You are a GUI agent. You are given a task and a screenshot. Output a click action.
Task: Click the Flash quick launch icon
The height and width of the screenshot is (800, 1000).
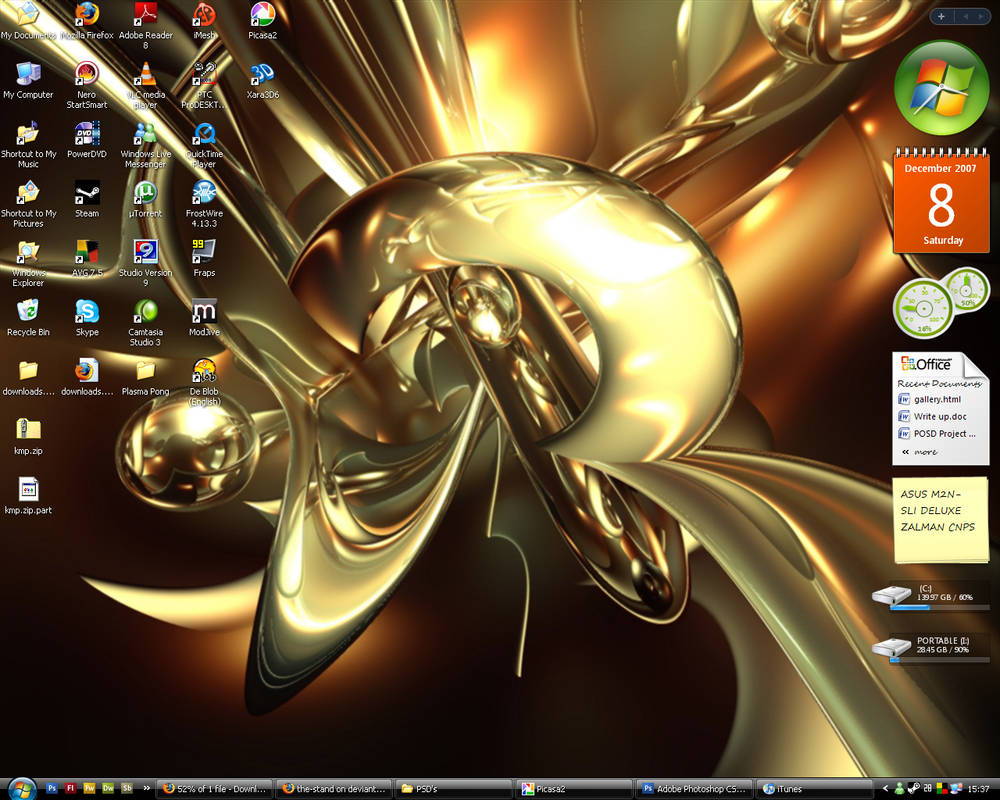[71, 789]
